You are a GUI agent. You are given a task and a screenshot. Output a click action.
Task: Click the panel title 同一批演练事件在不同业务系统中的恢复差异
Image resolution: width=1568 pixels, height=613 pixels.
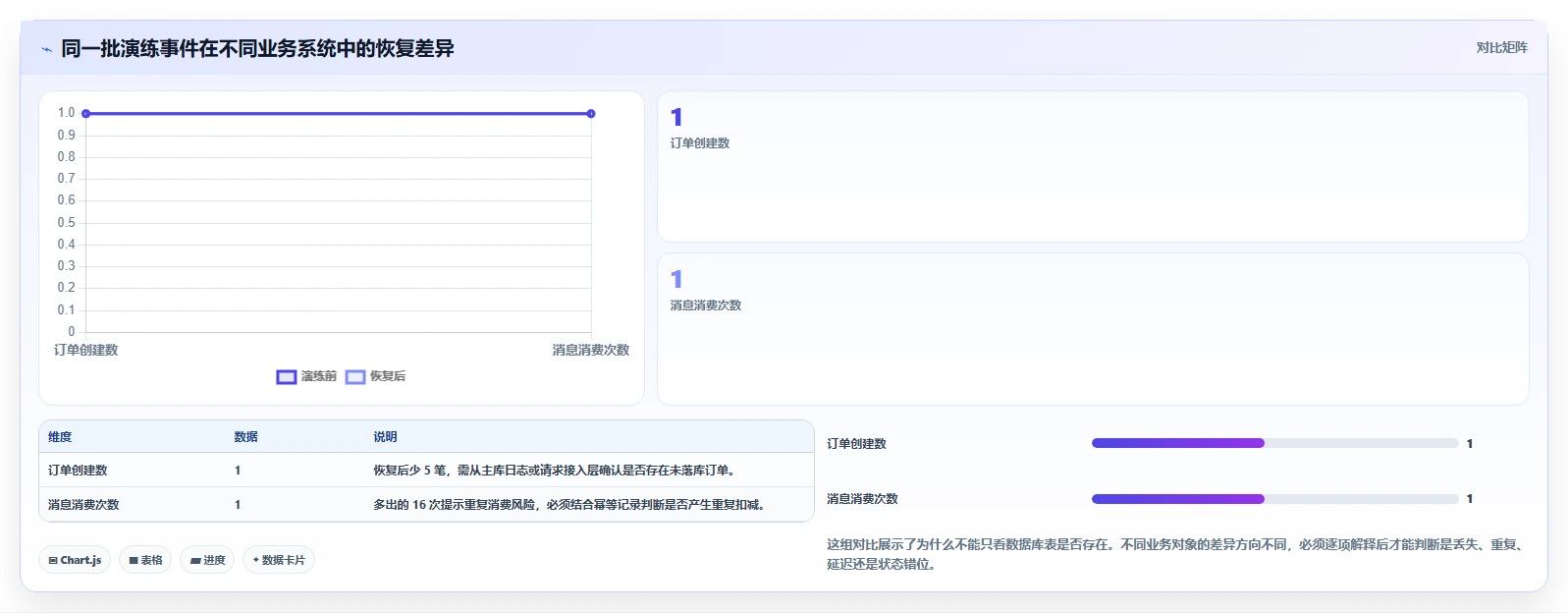257,48
